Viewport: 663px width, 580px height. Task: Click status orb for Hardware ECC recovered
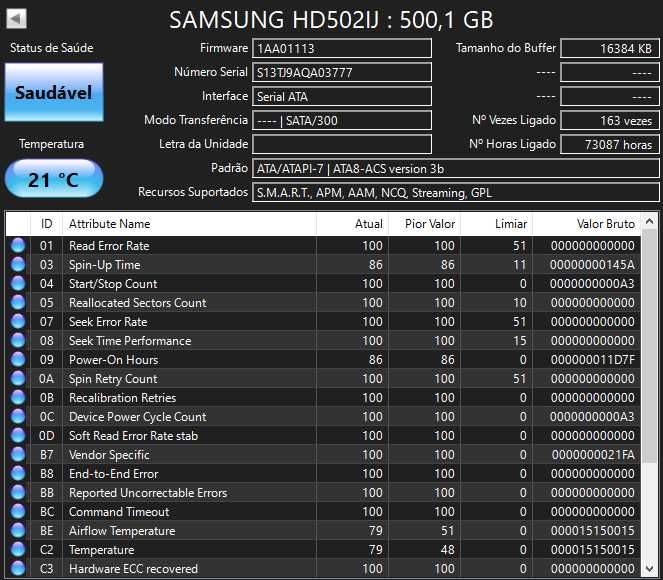(x=18, y=569)
